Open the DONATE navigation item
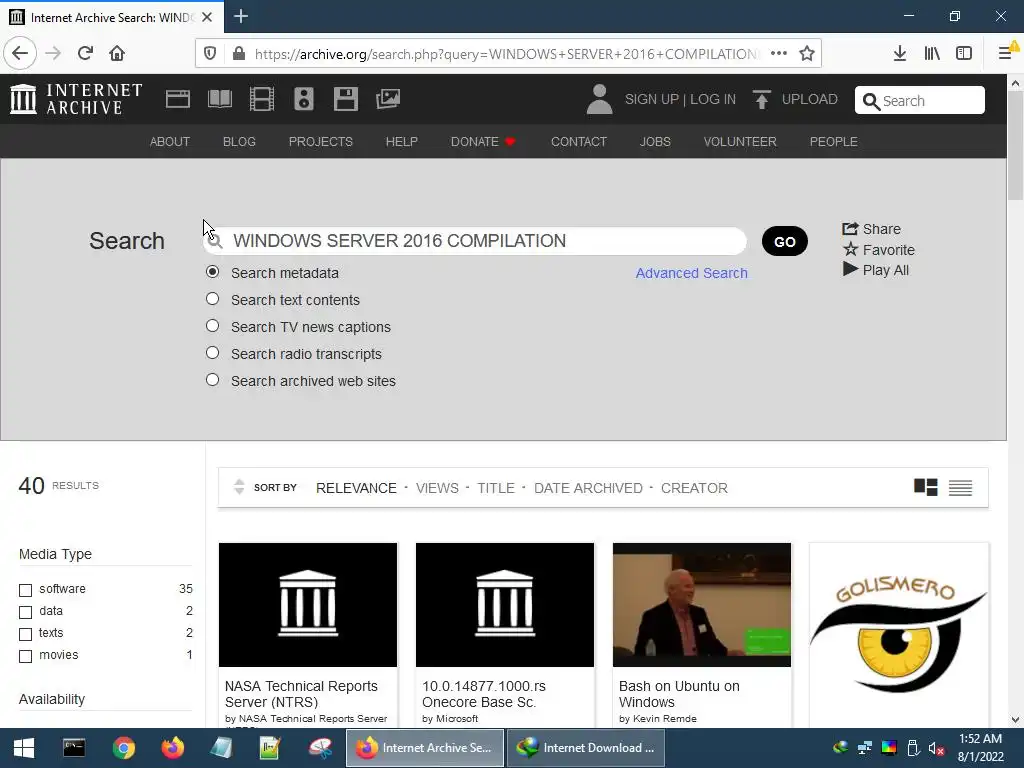The height and width of the screenshot is (768, 1024). [483, 142]
